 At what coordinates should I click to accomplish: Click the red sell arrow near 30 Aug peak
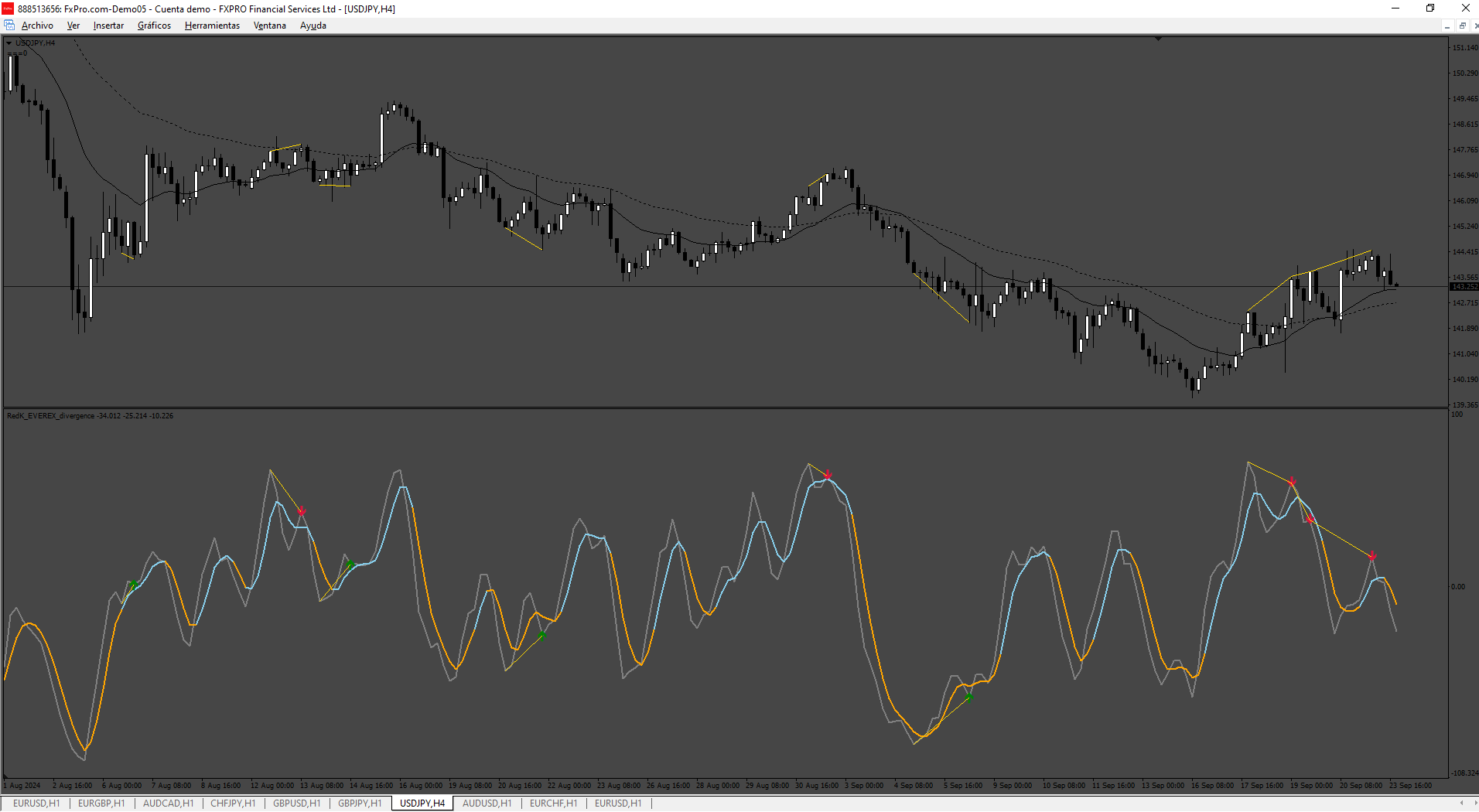pos(828,475)
